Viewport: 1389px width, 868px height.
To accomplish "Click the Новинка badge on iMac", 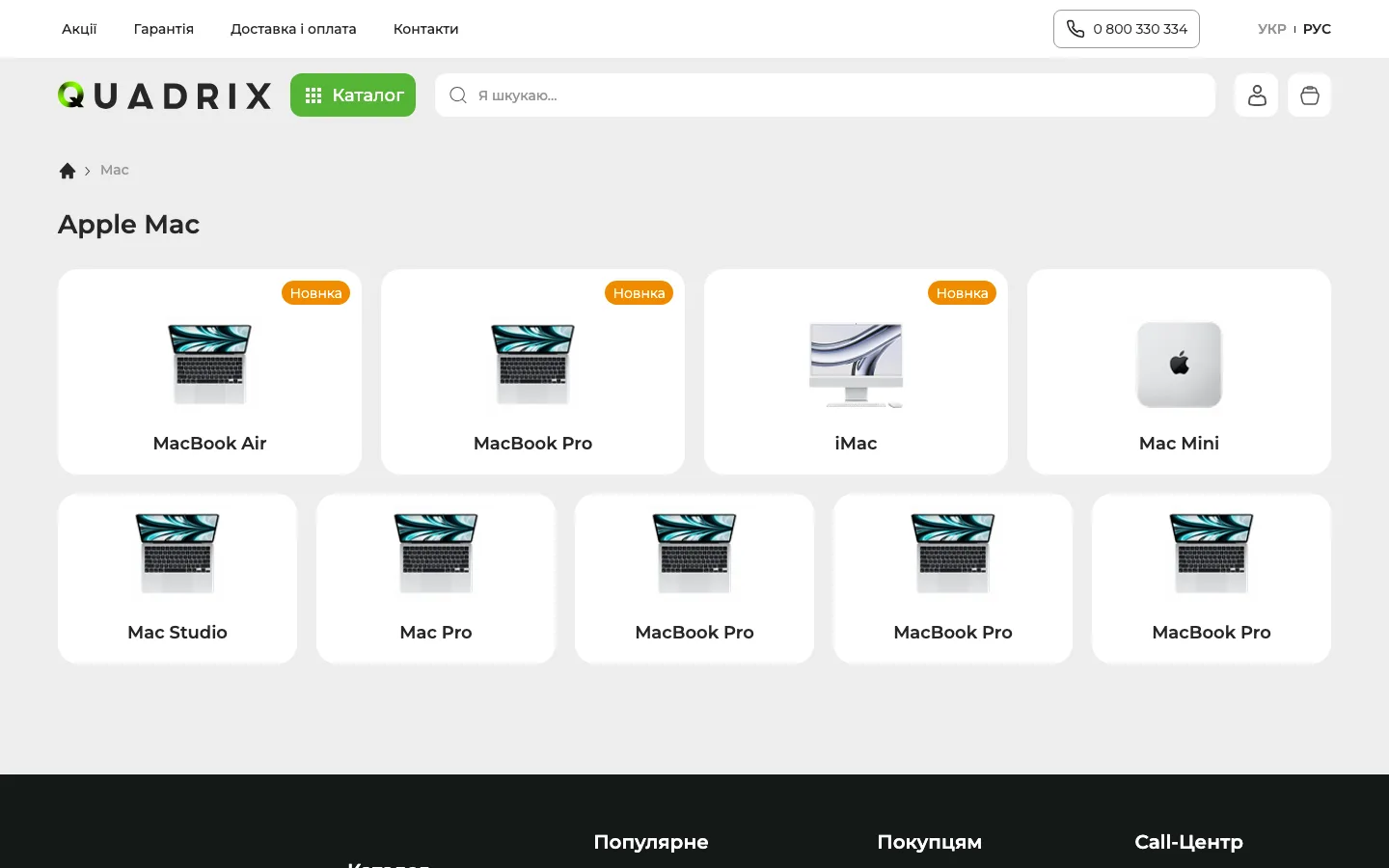I will point(963,293).
